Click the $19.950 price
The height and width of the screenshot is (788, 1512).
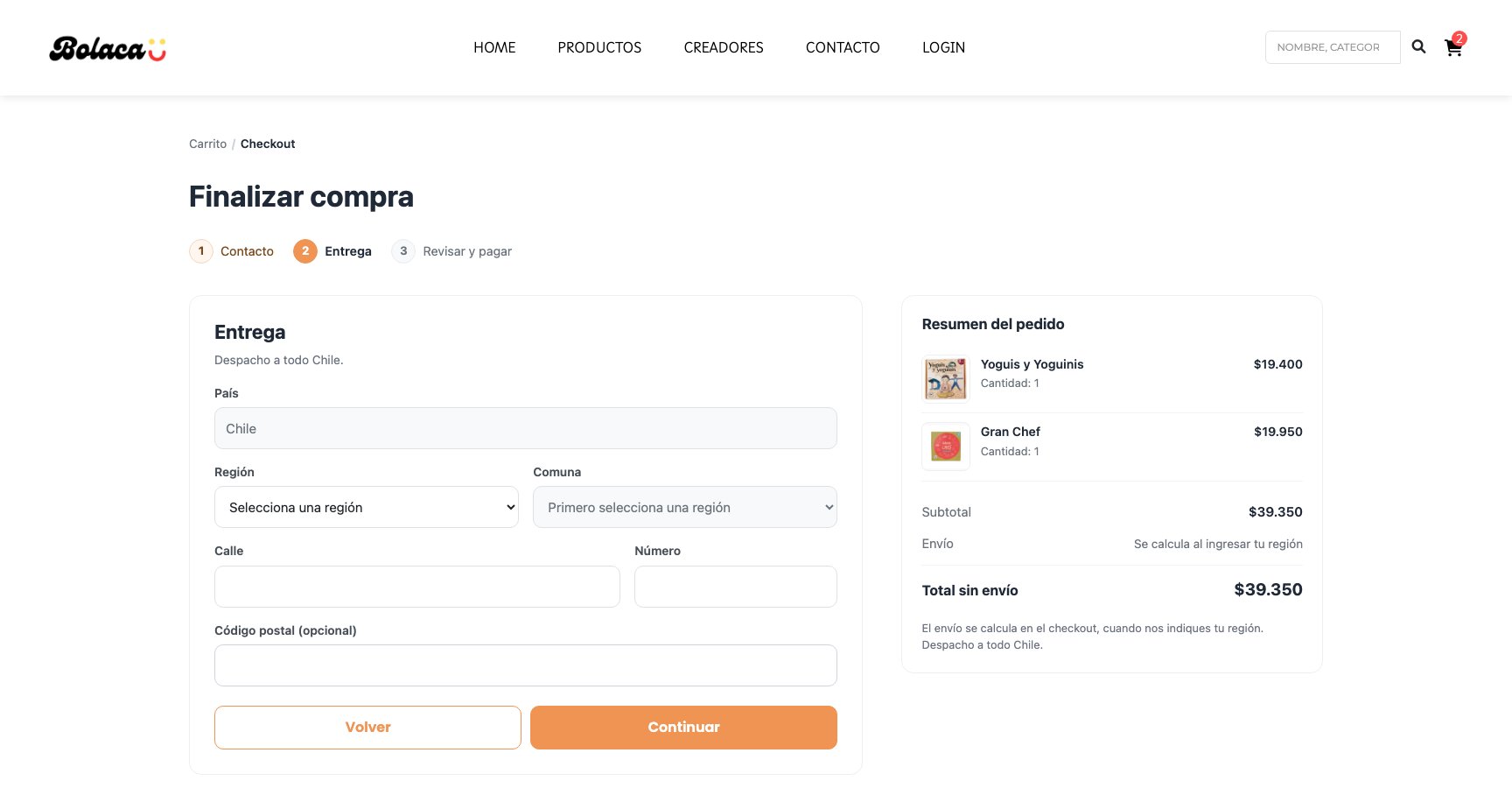(1277, 432)
